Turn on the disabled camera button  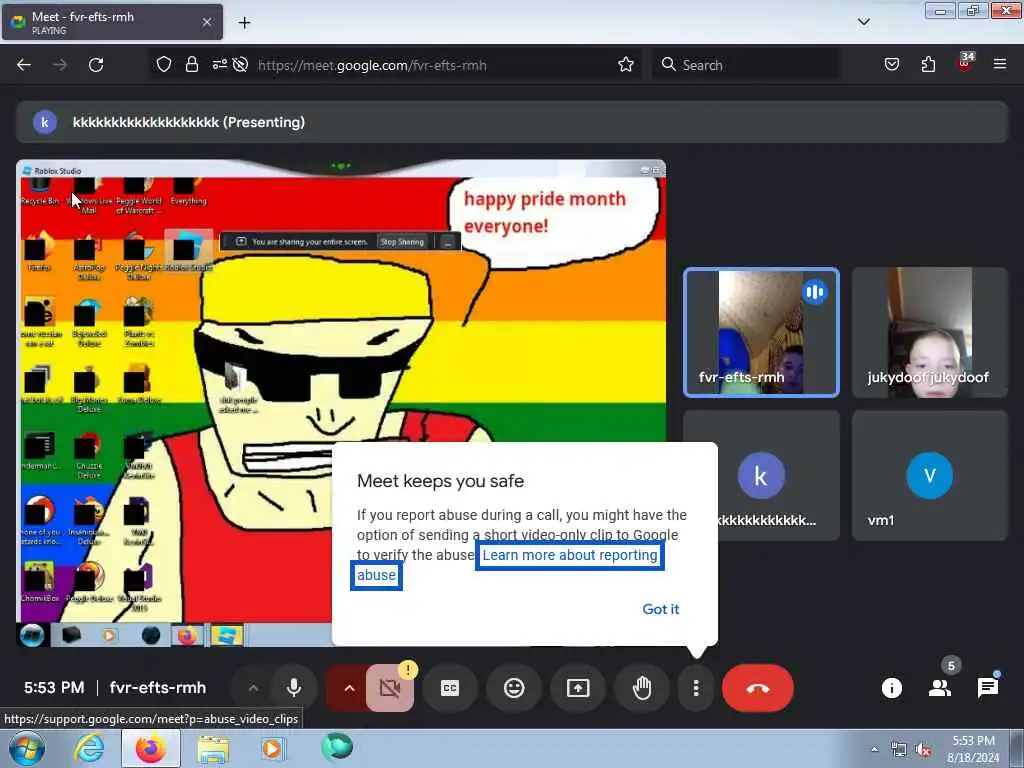(x=390, y=688)
